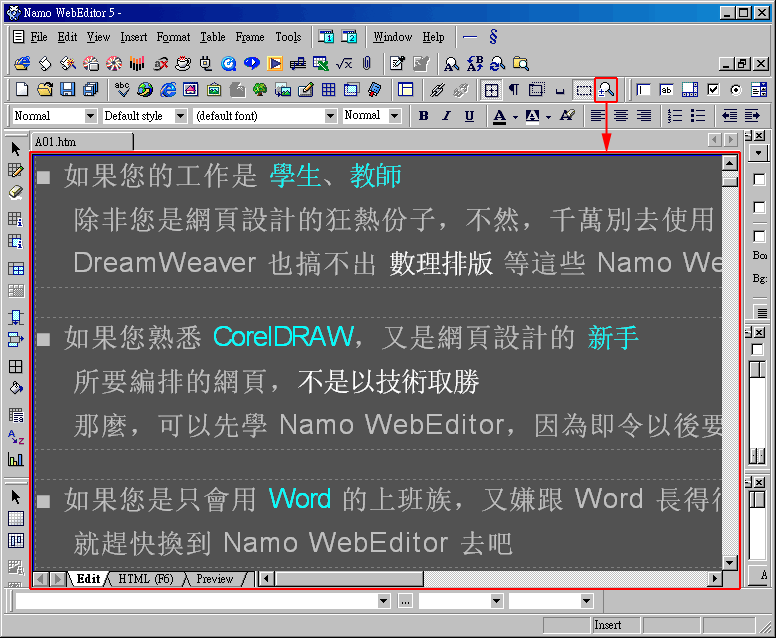
Task: Click the Find magnifier icon in second toolbar
Action: [451, 63]
